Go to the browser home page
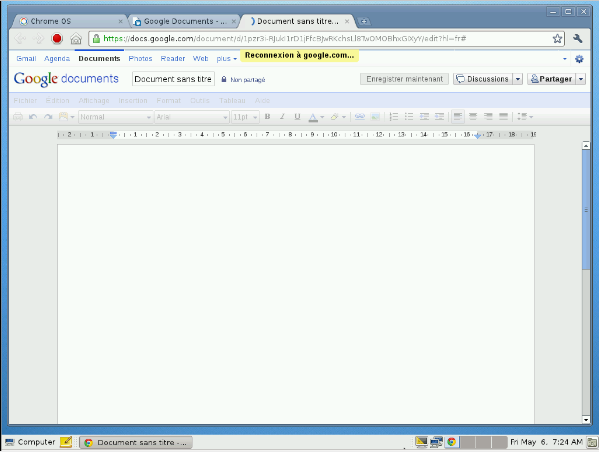599x452 pixels. tap(76, 39)
